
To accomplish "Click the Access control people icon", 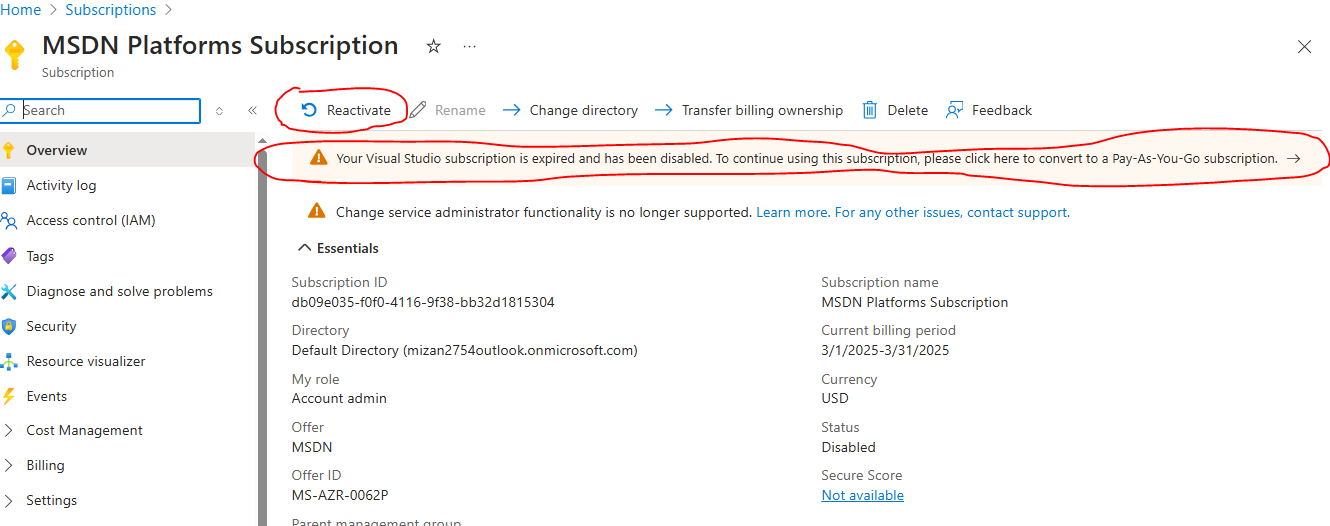I will pos(9,220).
